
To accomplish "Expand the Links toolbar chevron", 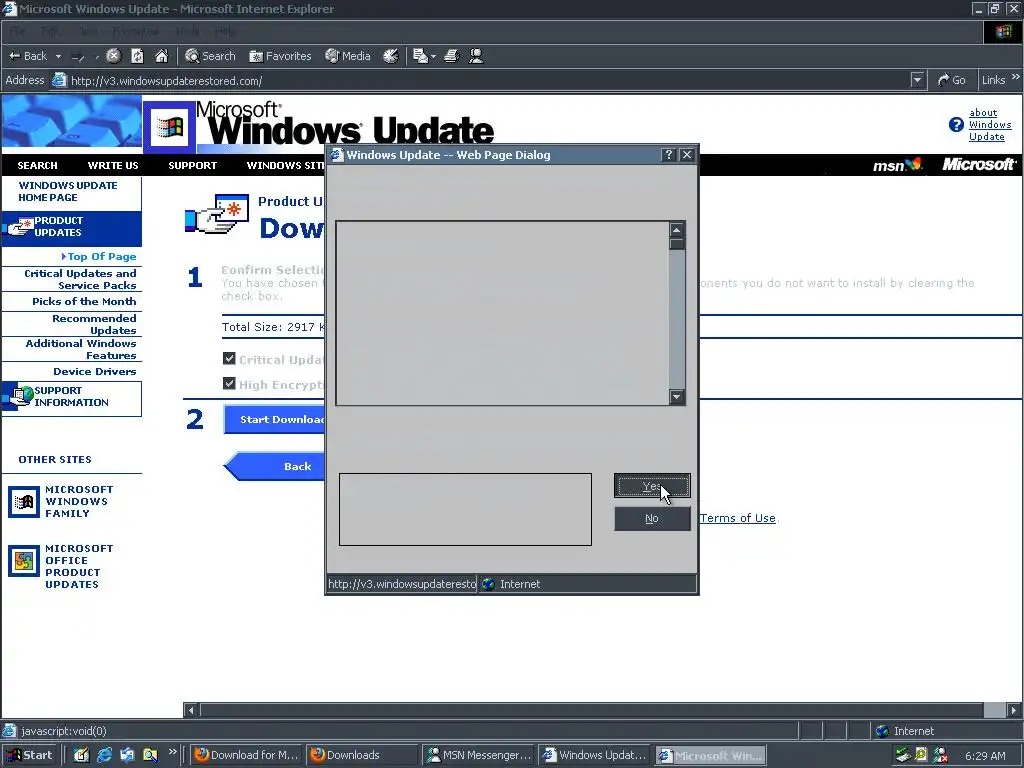I will click(1016, 77).
